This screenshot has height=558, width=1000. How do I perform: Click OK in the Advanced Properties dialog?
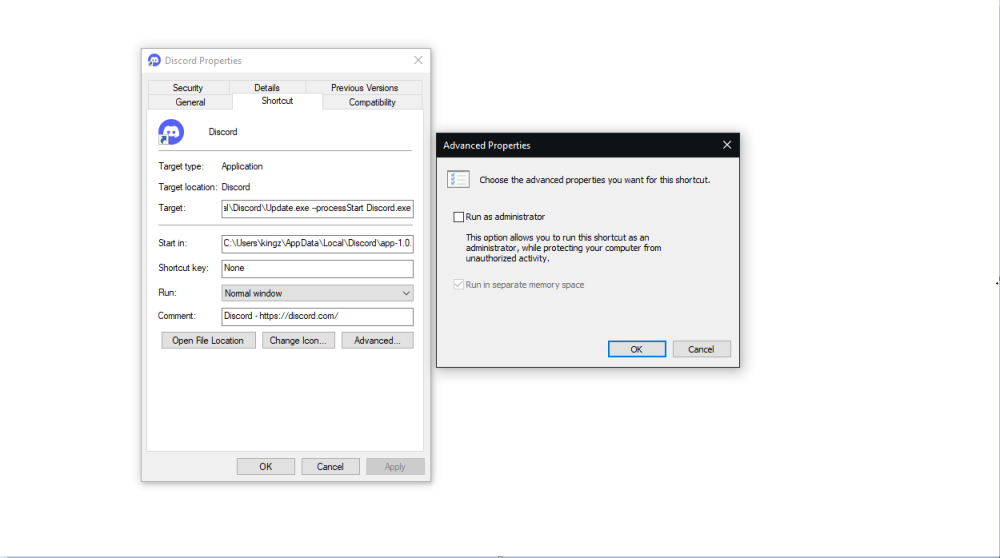pos(636,349)
